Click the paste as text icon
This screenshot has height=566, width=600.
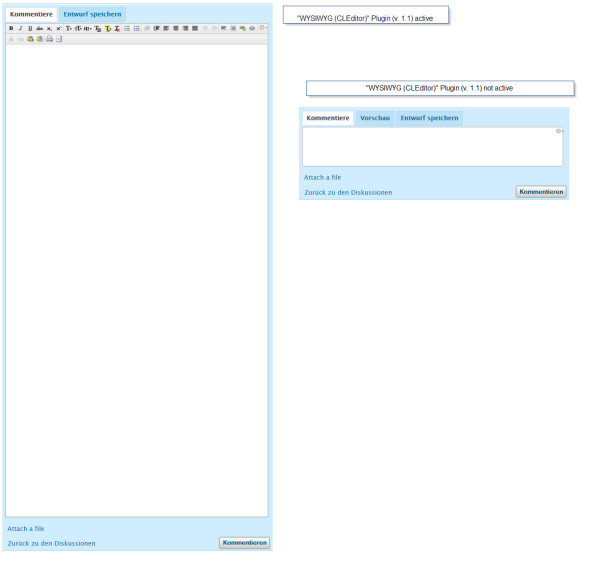[40, 39]
